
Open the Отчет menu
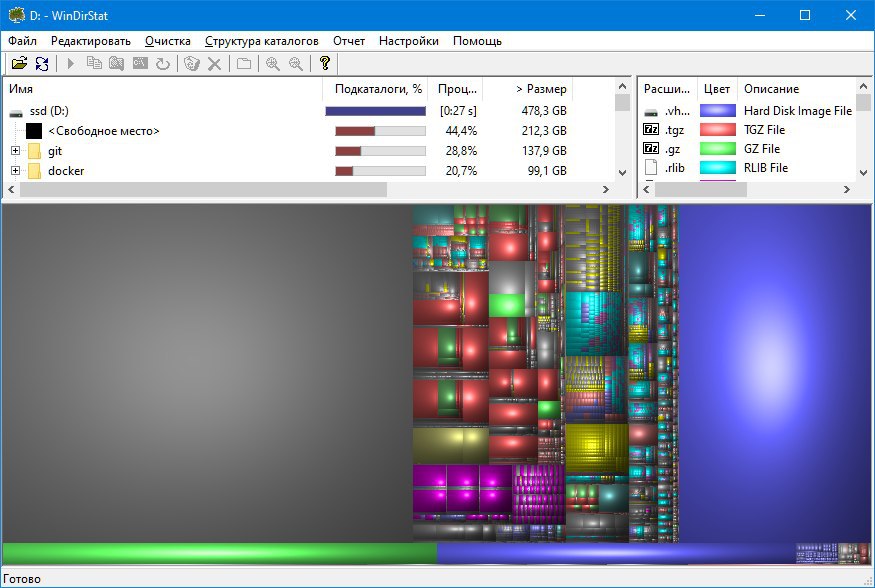[x=349, y=41]
